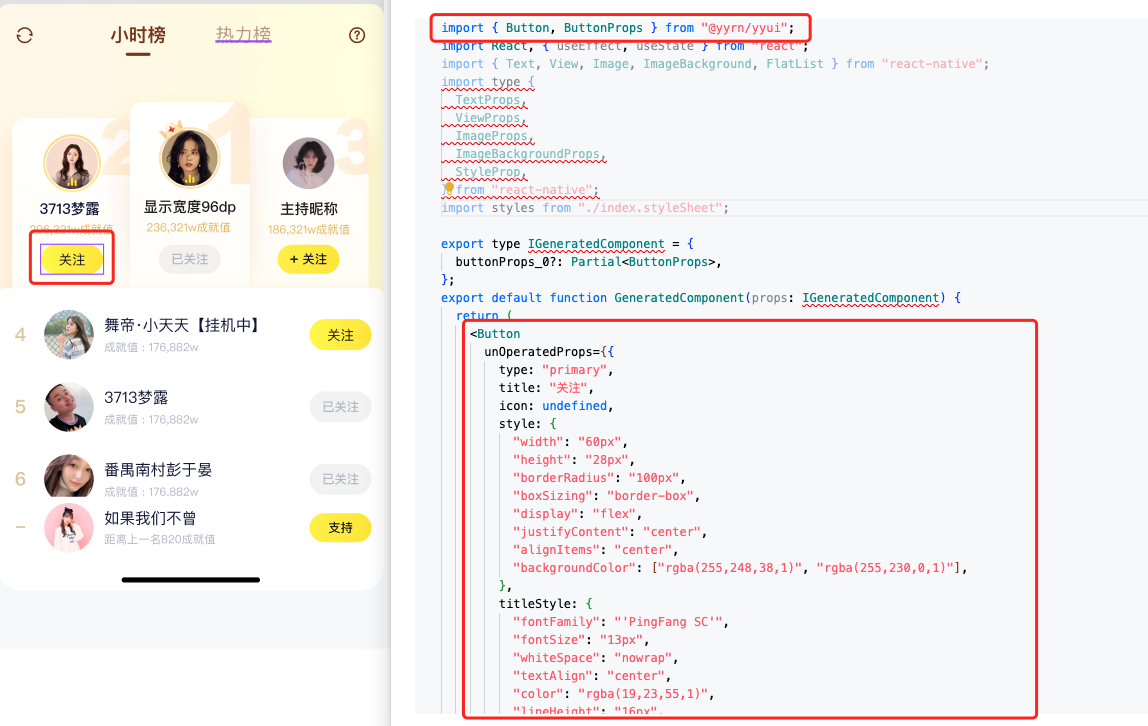Tap the avatar of 舞帝·小天天【挂机中】
The width and height of the screenshot is (1148, 726).
(69, 334)
